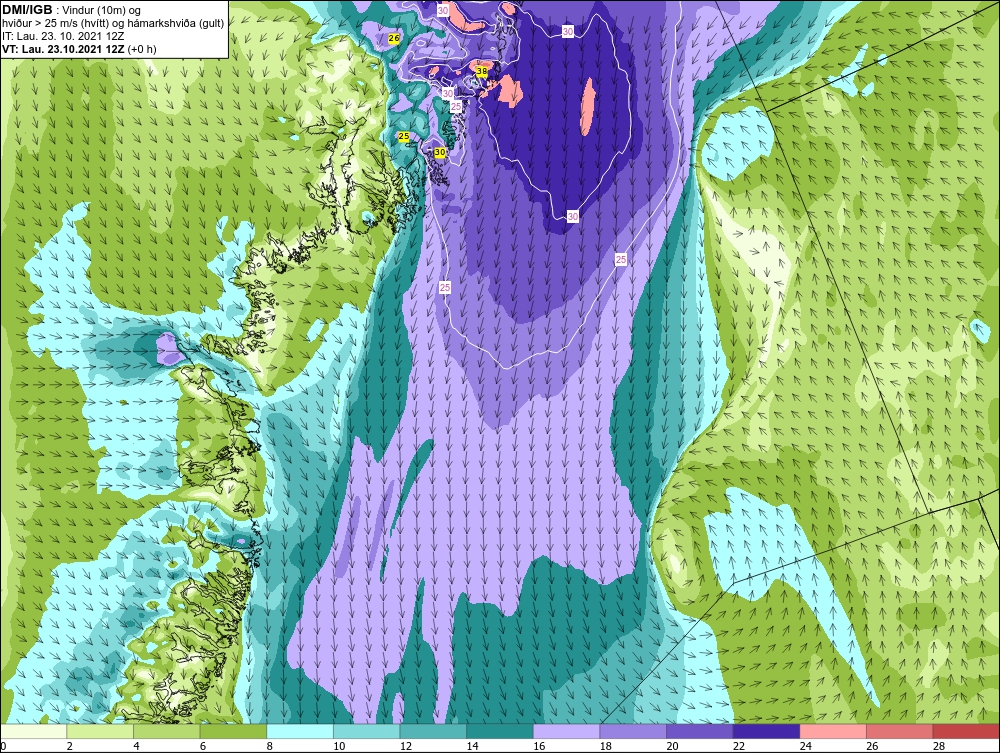Click the '4' tick on the colour scale
The height and width of the screenshot is (753, 1000).
[136, 746]
